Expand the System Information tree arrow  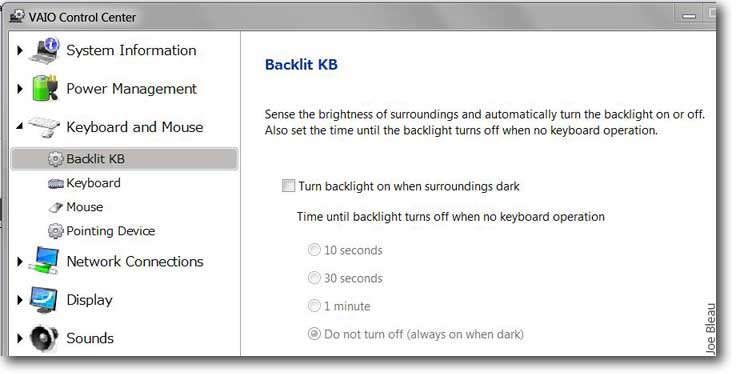click(x=20, y=50)
